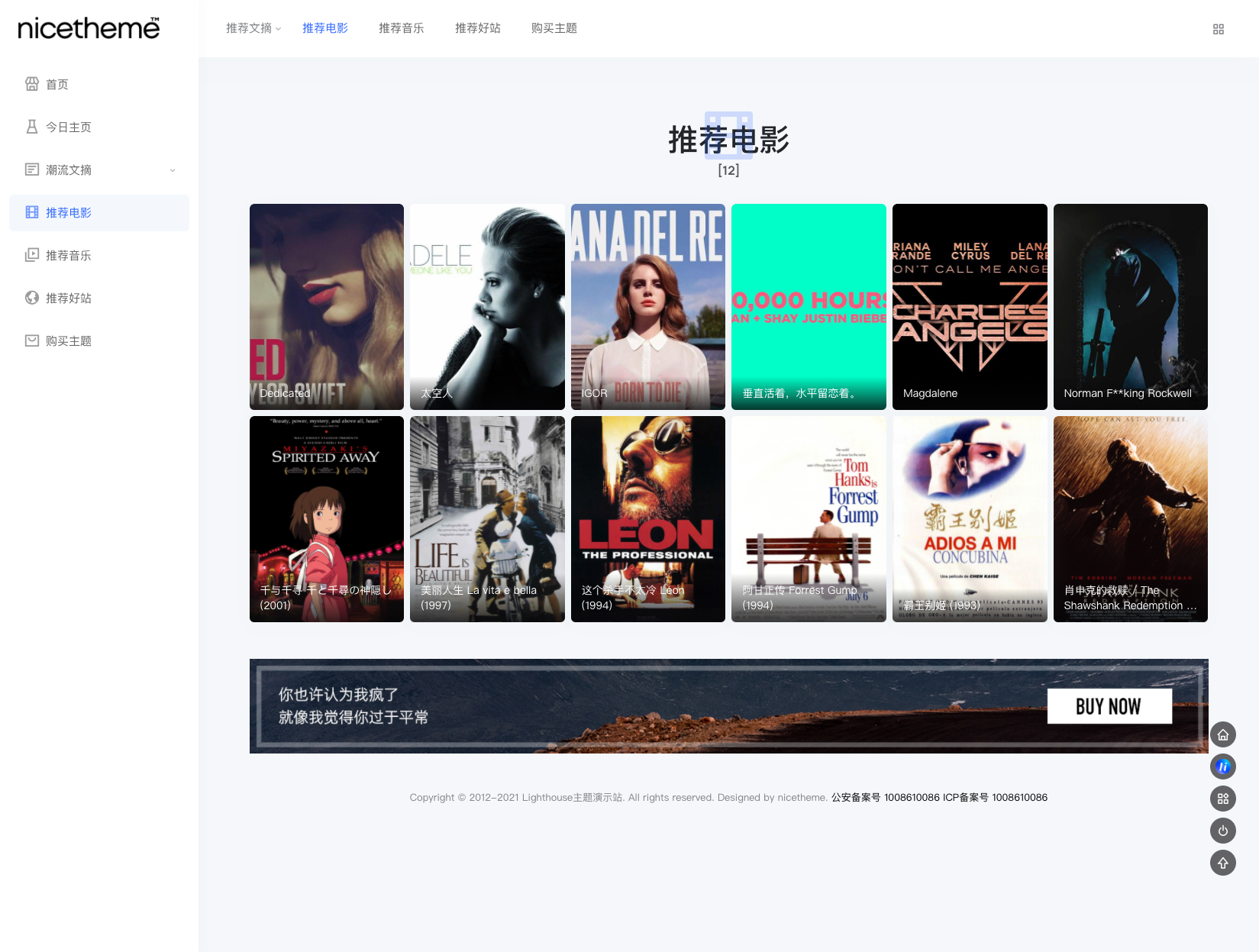Click the play icon beside 推荐音乐

click(32, 255)
